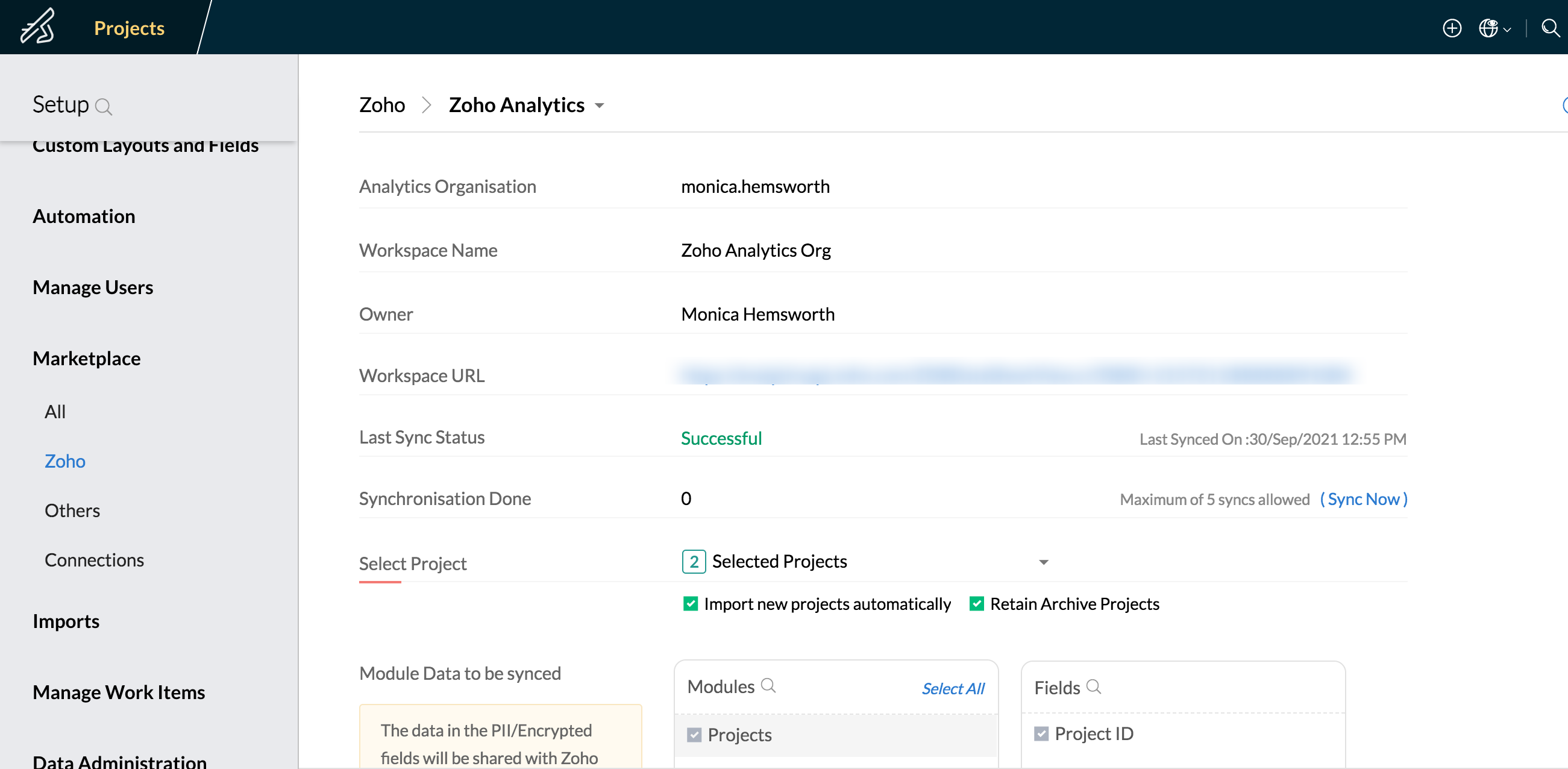
Task: Toggle Import new projects automatically checkbox
Action: [690, 603]
